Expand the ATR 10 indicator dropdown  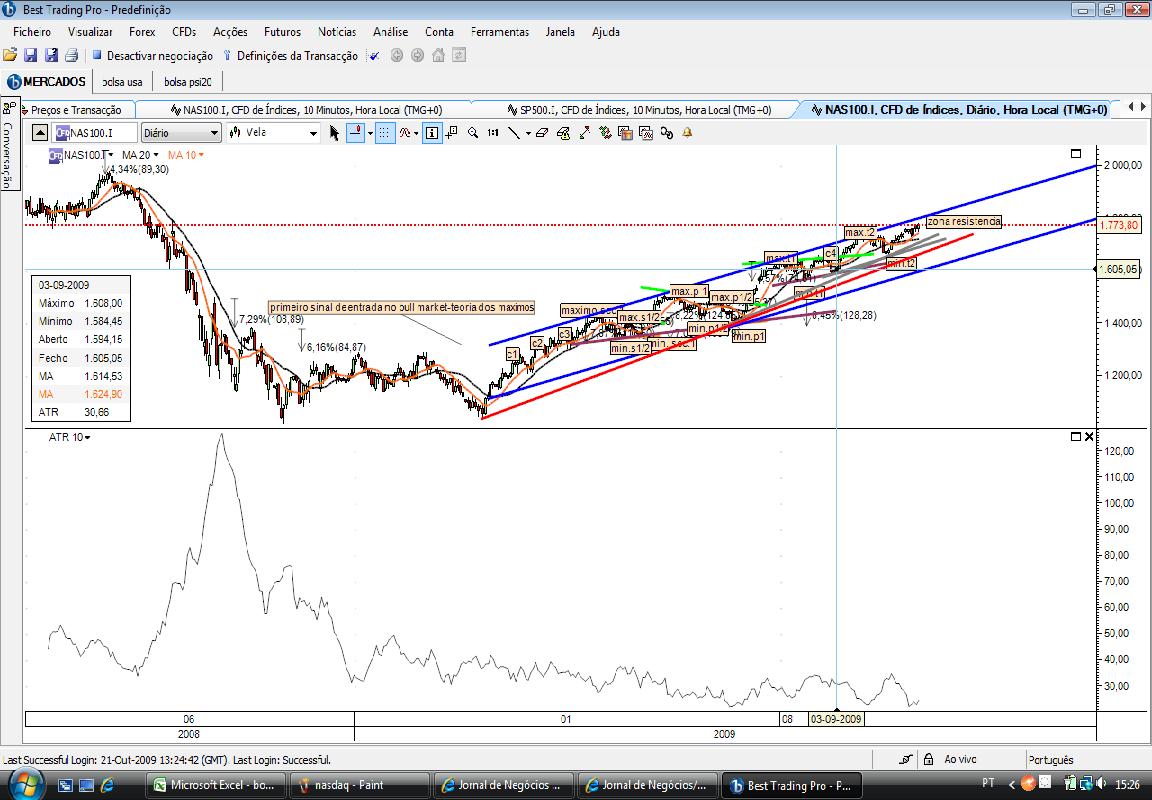[70, 437]
